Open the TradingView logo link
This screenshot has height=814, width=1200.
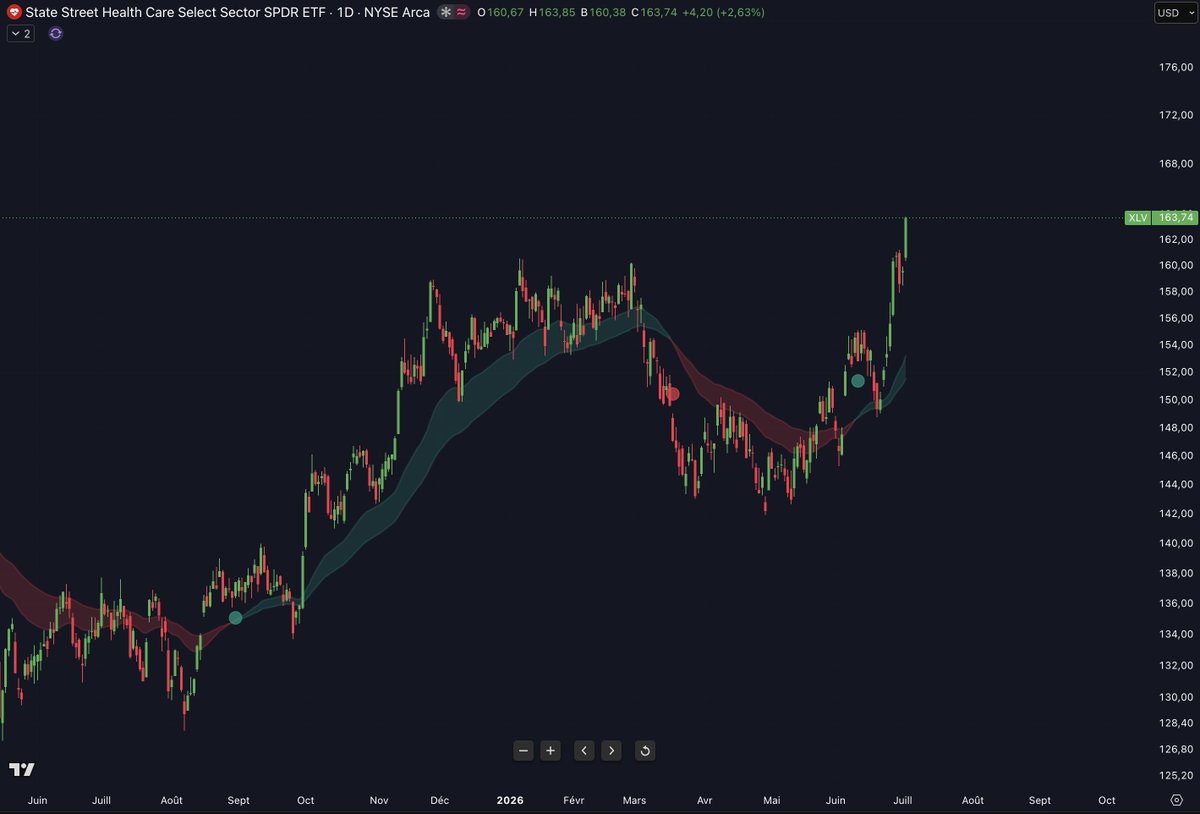point(22,769)
